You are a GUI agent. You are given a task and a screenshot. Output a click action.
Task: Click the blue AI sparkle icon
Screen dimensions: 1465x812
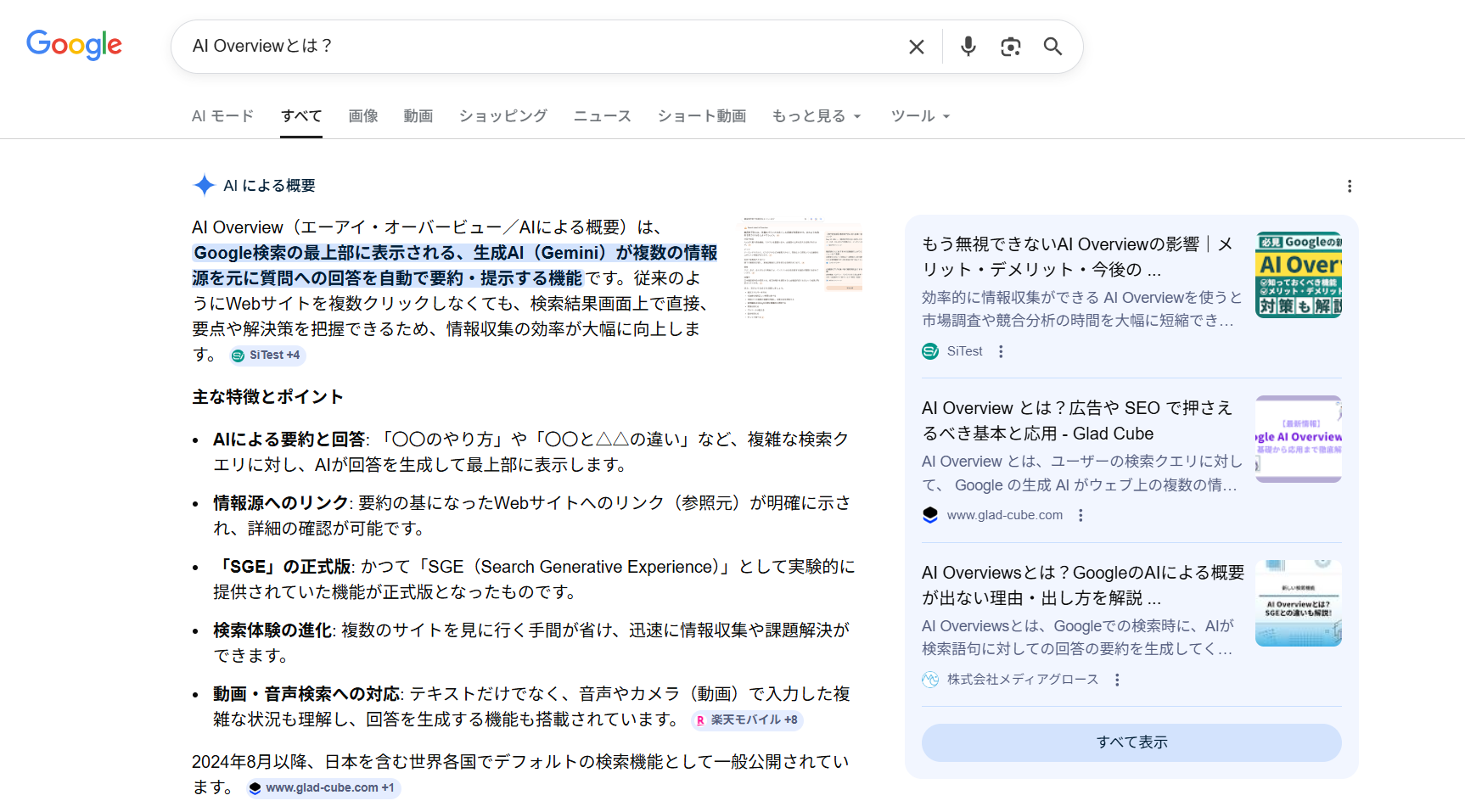point(204,185)
